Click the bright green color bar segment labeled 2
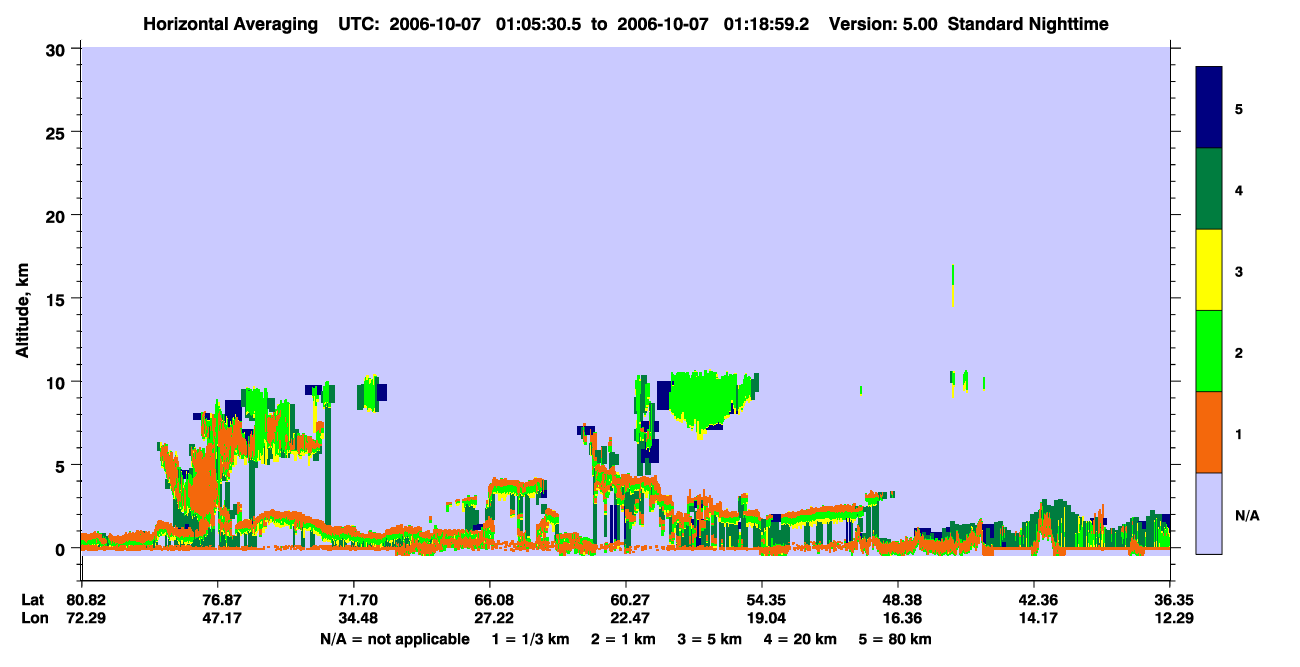 [1209, 351]
